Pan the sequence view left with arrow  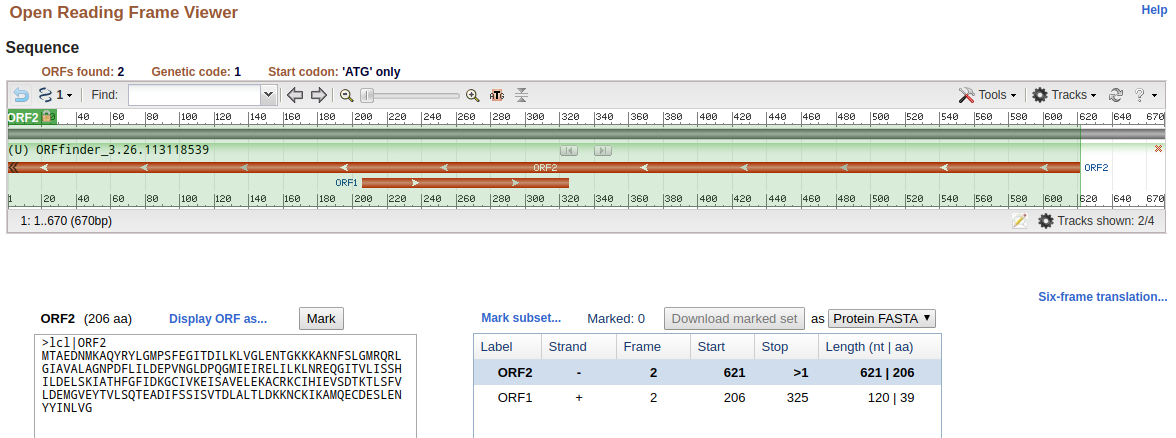click(x=295, y=95)
